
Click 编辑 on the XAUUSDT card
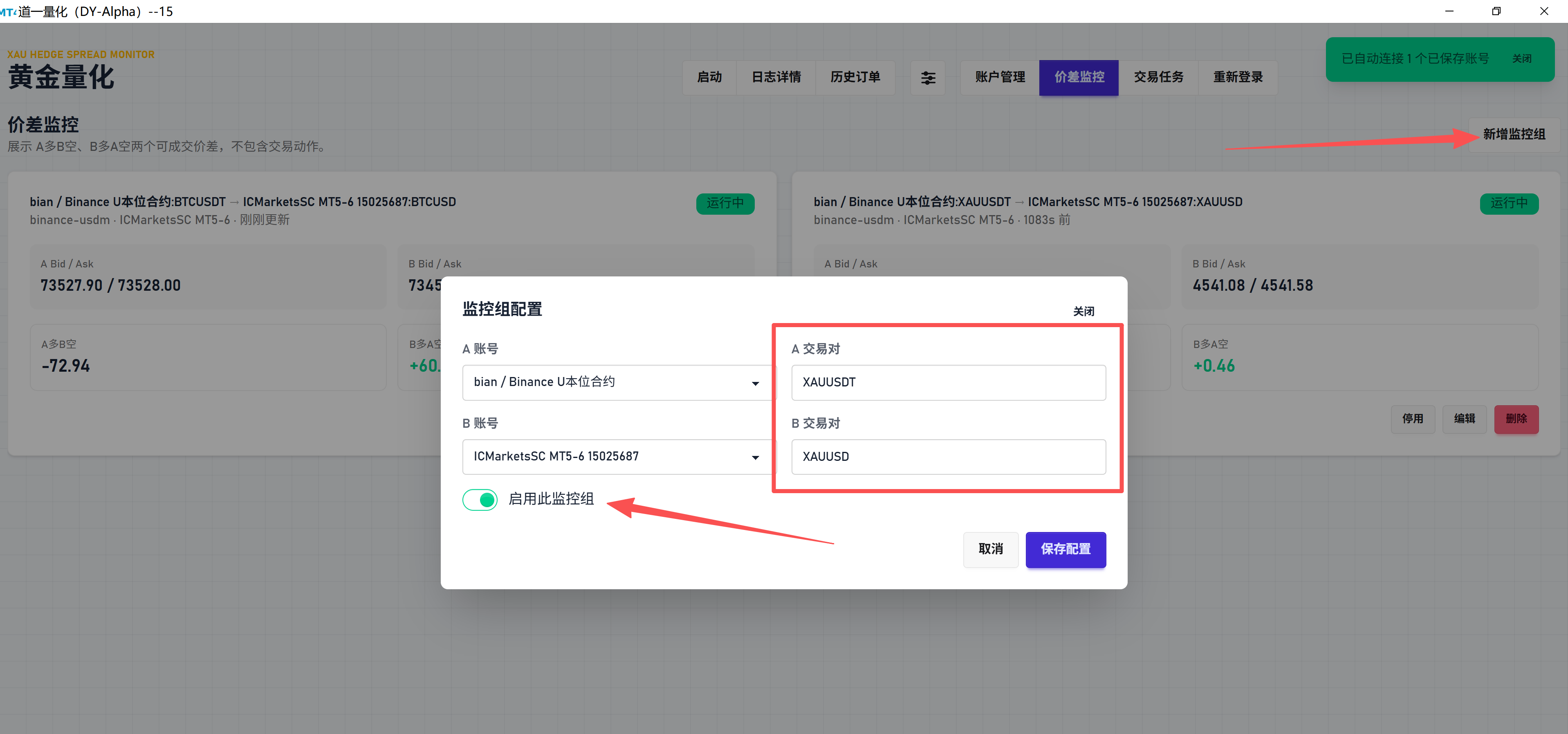click(x=1464, y=420)
